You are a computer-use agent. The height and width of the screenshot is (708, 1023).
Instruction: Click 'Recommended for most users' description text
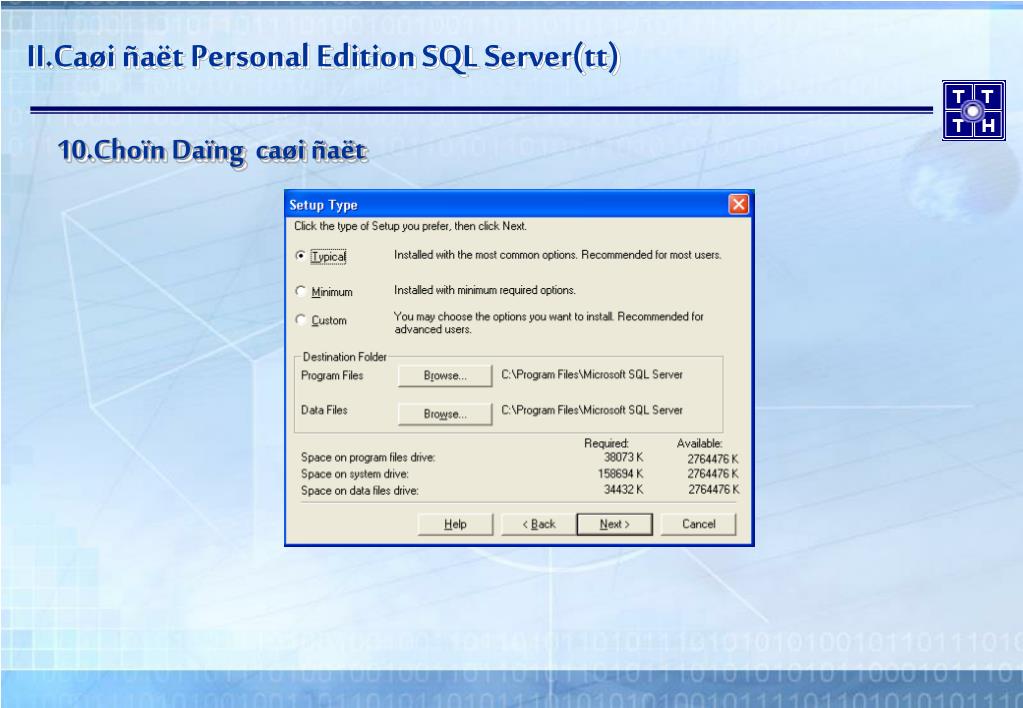[651, 254]
